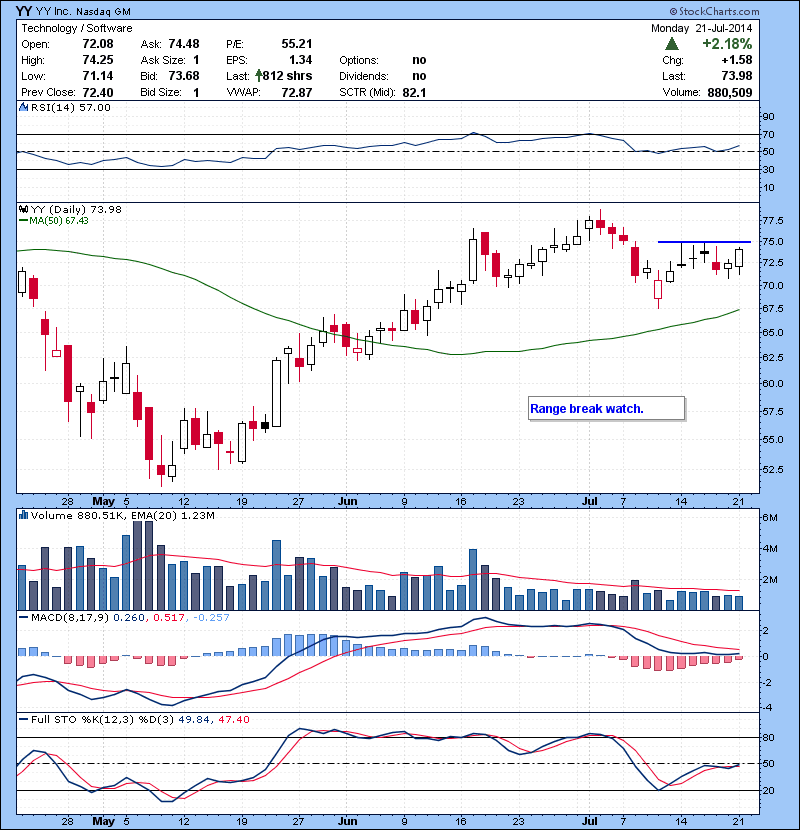
Task: Click the RSI(14) 57.00 label
Action: tap(71, 107)
